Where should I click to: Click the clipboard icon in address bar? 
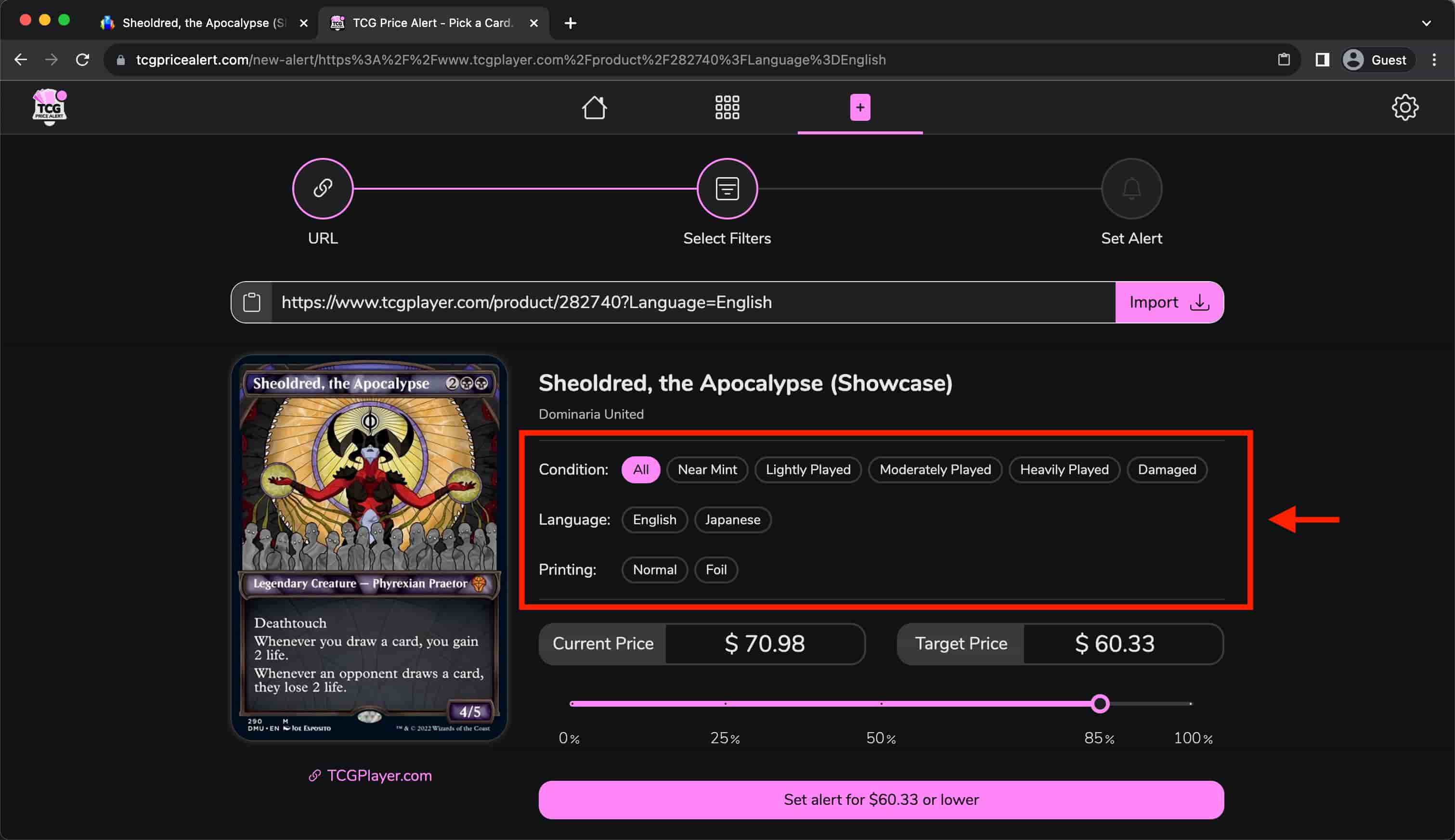[1283, 59]
